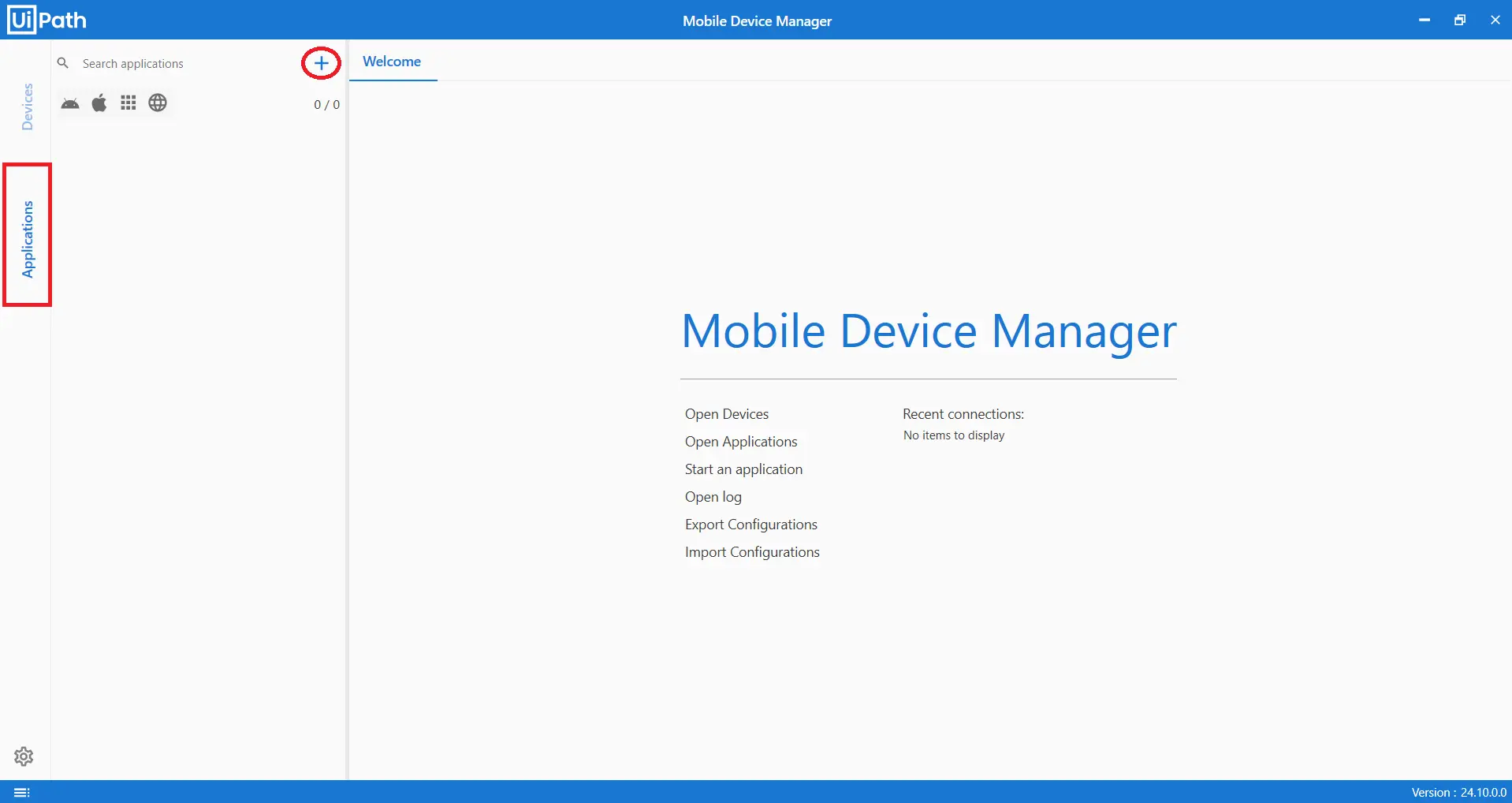Click the Open Applications link

pos(740,442)
